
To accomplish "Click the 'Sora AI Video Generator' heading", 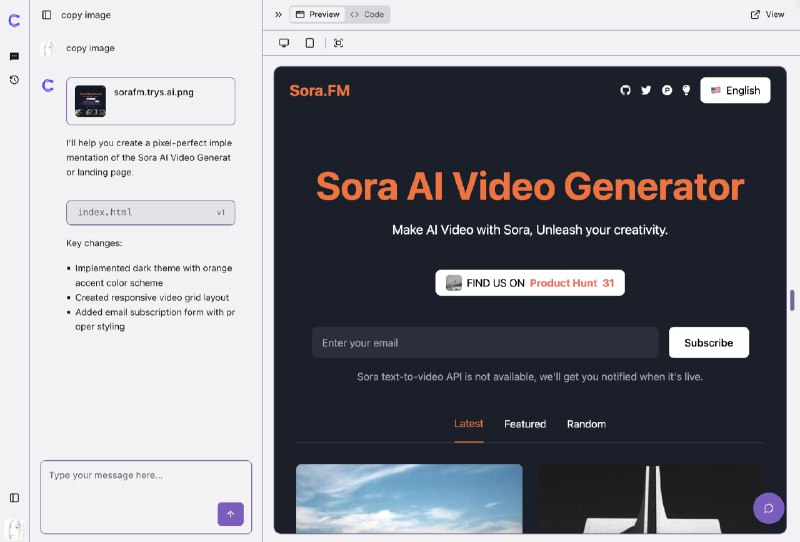I will tap(530, 186).
